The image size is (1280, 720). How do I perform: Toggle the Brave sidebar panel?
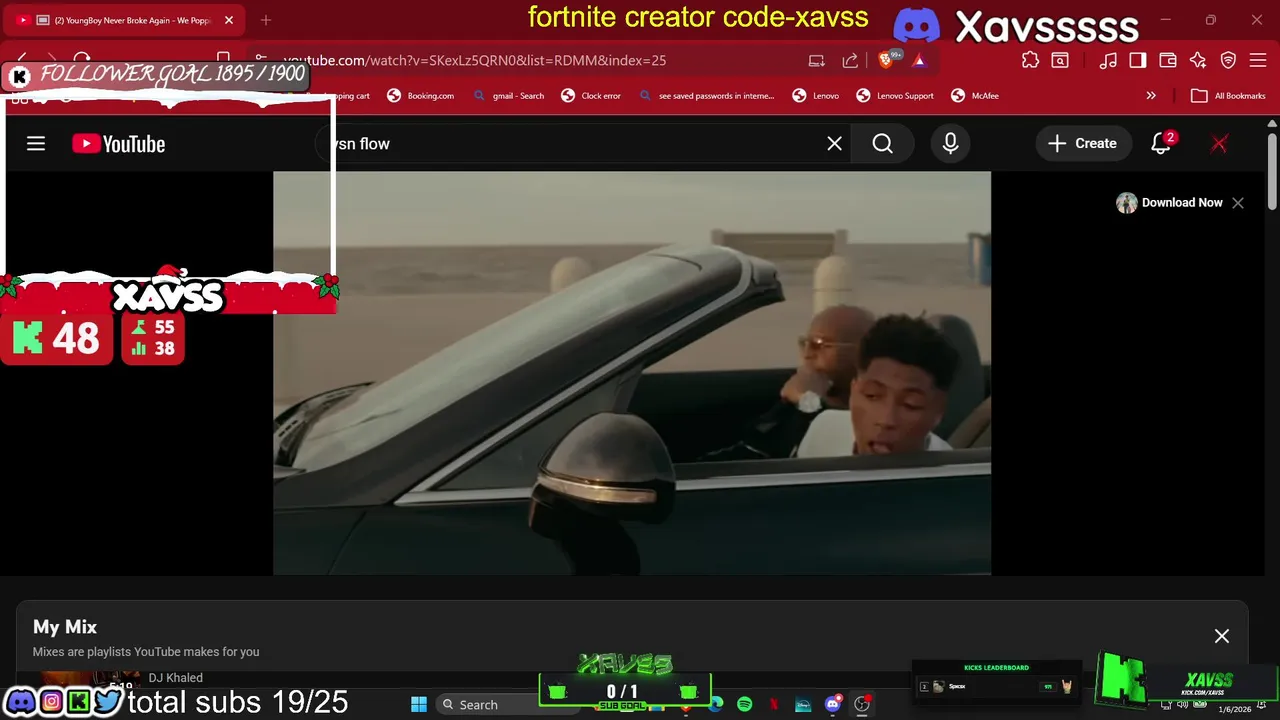[x=1137, y=60]
